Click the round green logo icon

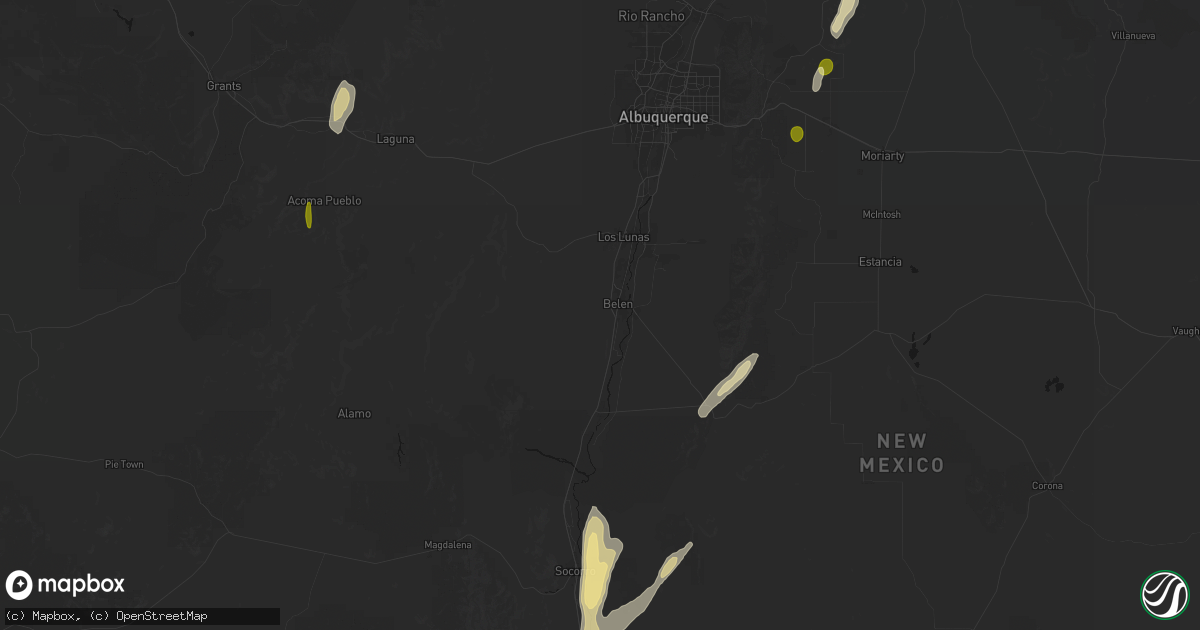click(1164, 594)
